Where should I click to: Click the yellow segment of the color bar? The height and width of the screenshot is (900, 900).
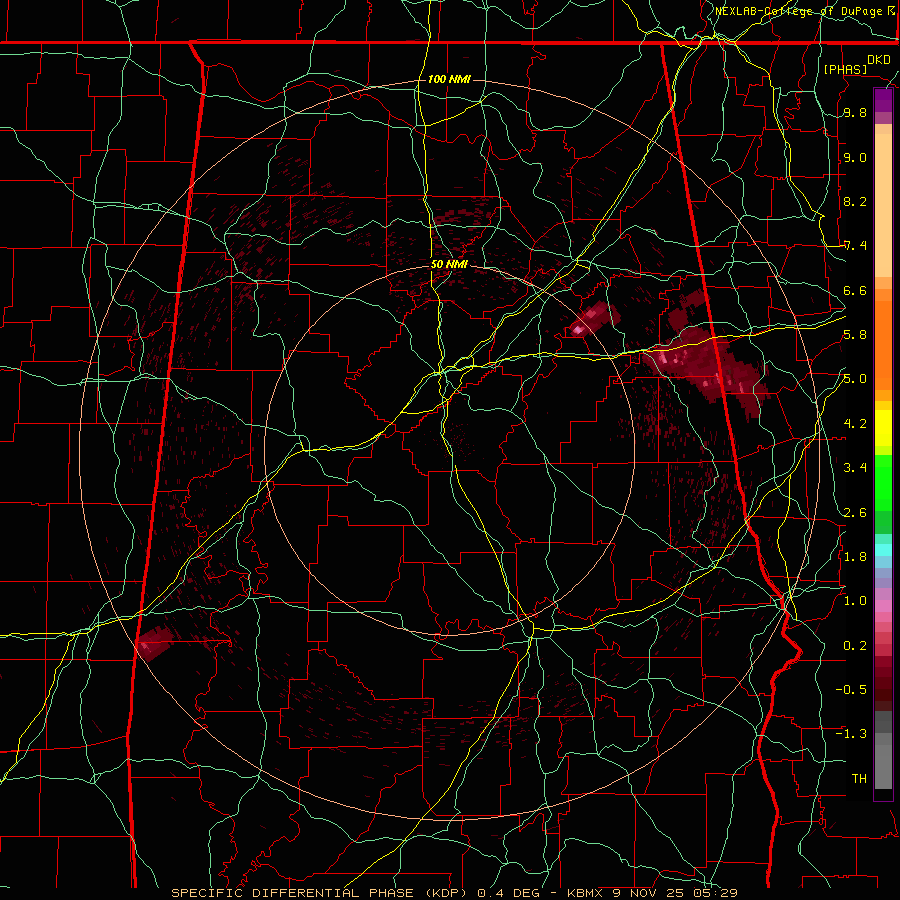tap(883, 428)
